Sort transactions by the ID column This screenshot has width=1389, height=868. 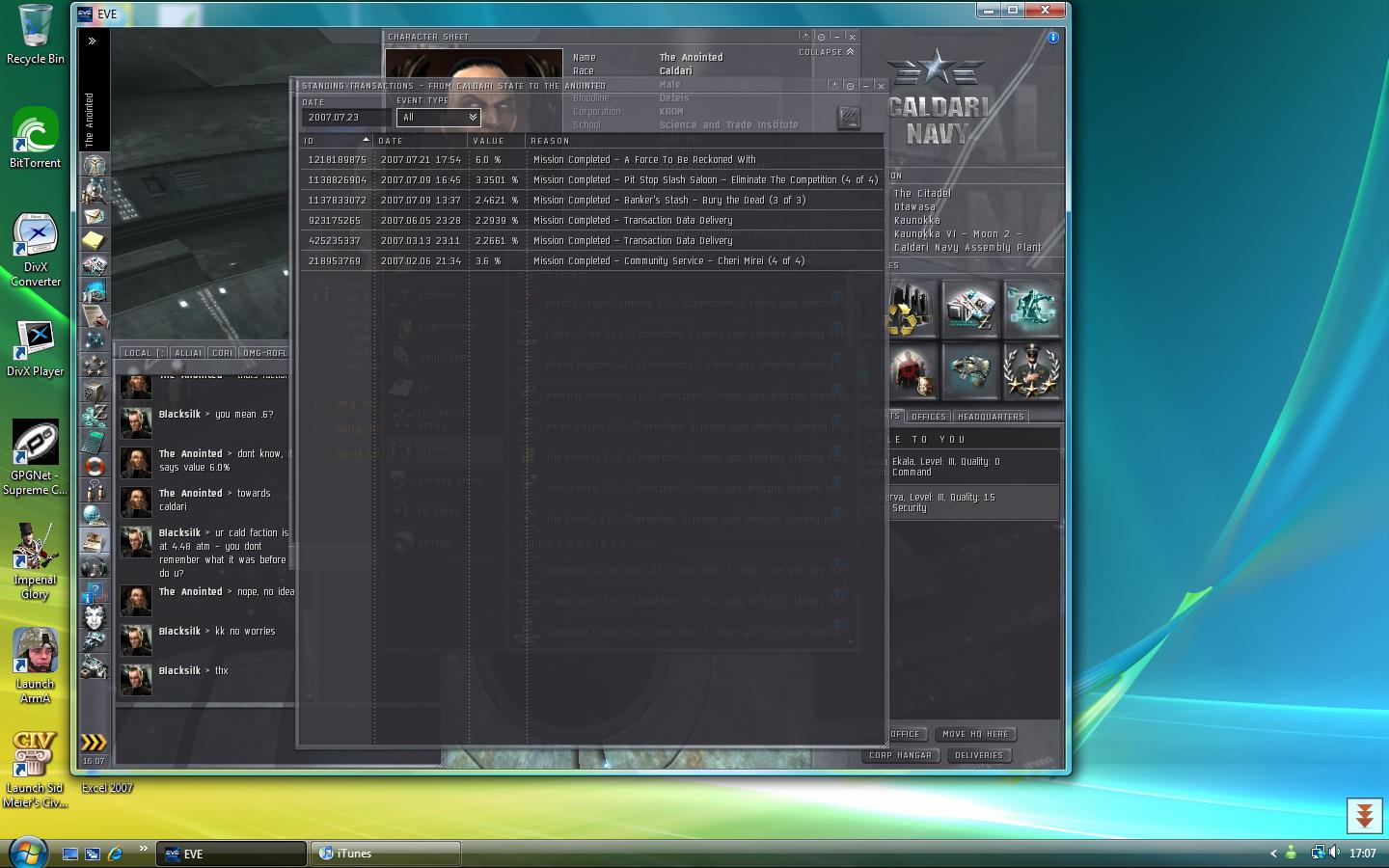(337, 141)
